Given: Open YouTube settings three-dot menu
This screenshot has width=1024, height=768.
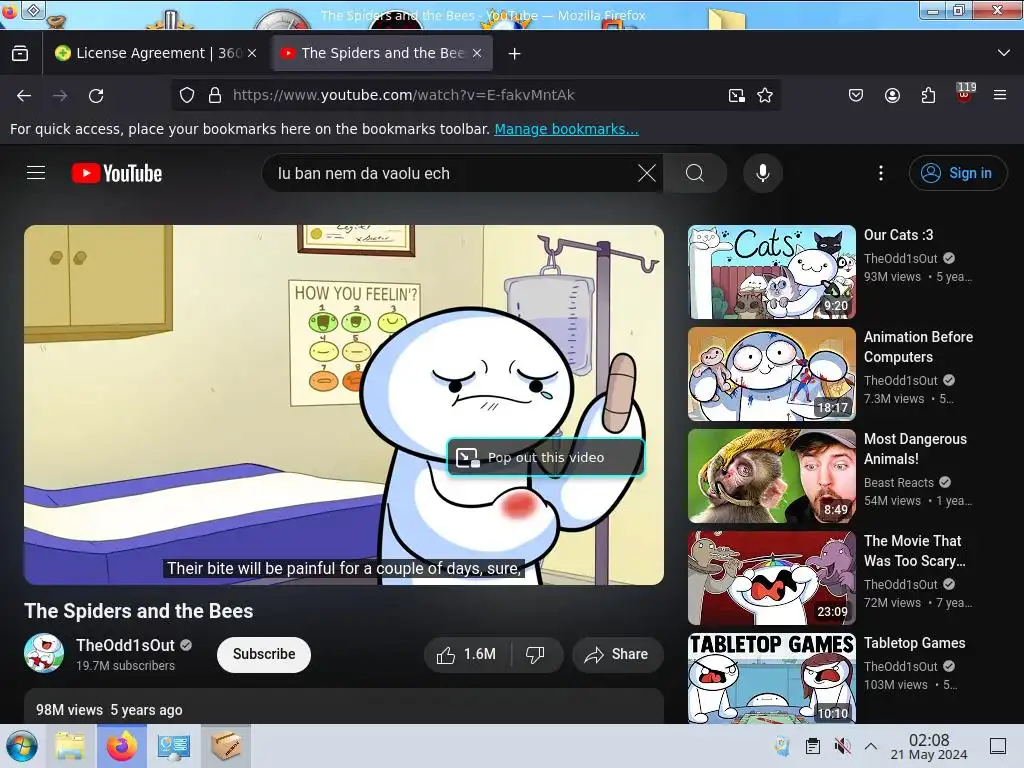Looking at the screenshot, I should 881,173.
